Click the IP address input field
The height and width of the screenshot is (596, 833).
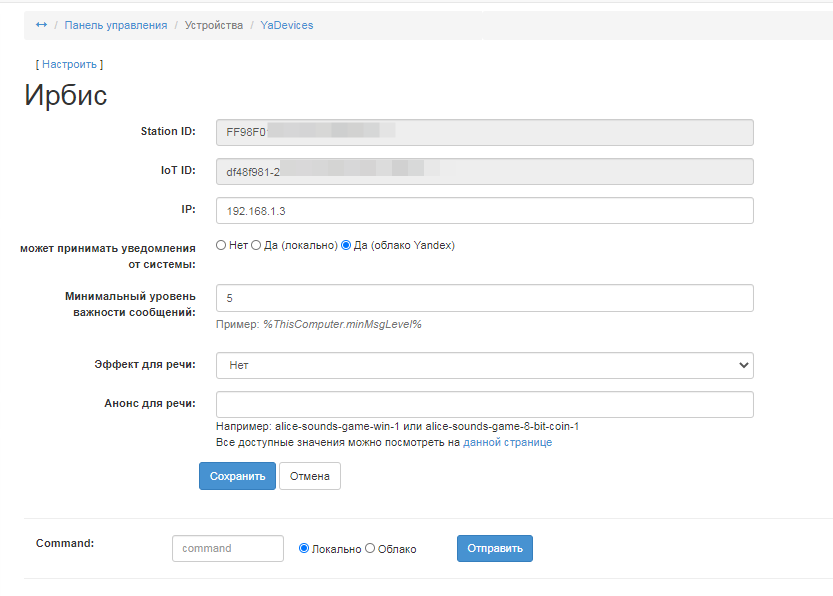pyautogui.click(x=484, y=211)
